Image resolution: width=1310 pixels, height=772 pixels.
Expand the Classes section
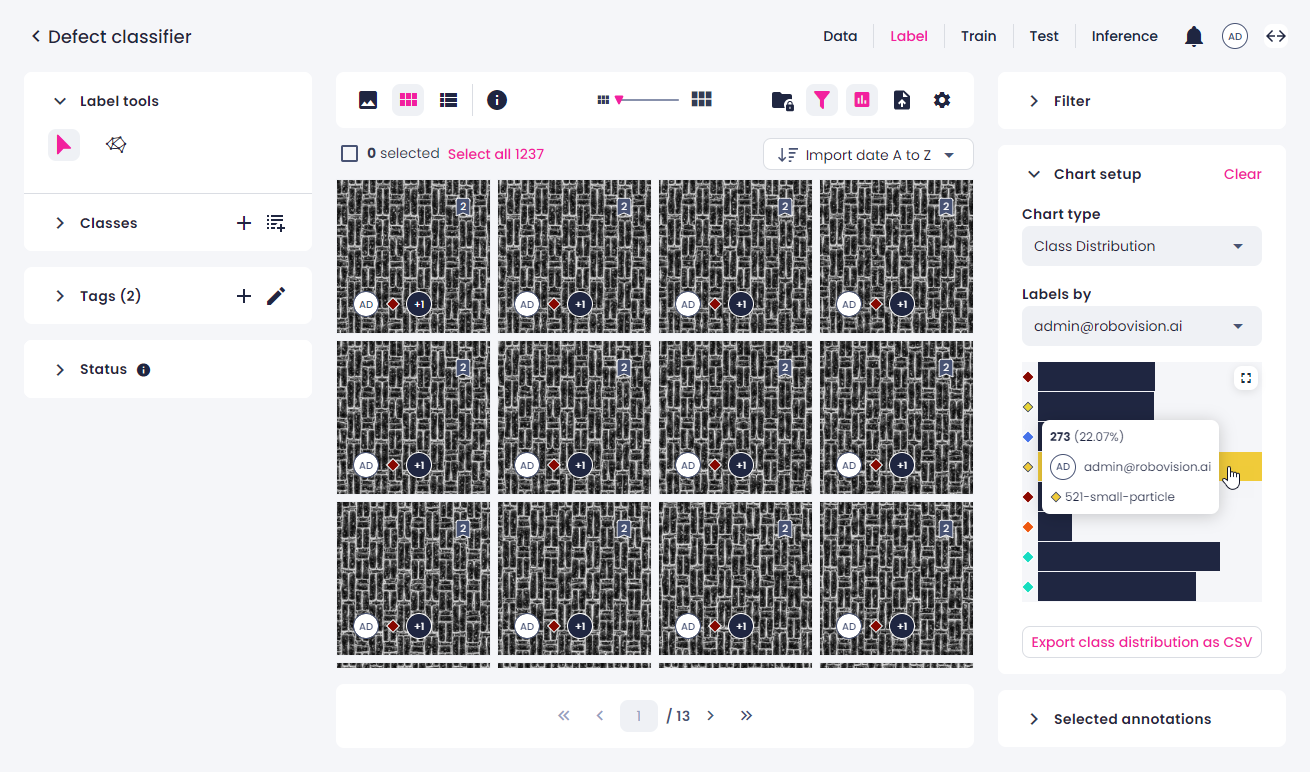[x=60, y=223]
